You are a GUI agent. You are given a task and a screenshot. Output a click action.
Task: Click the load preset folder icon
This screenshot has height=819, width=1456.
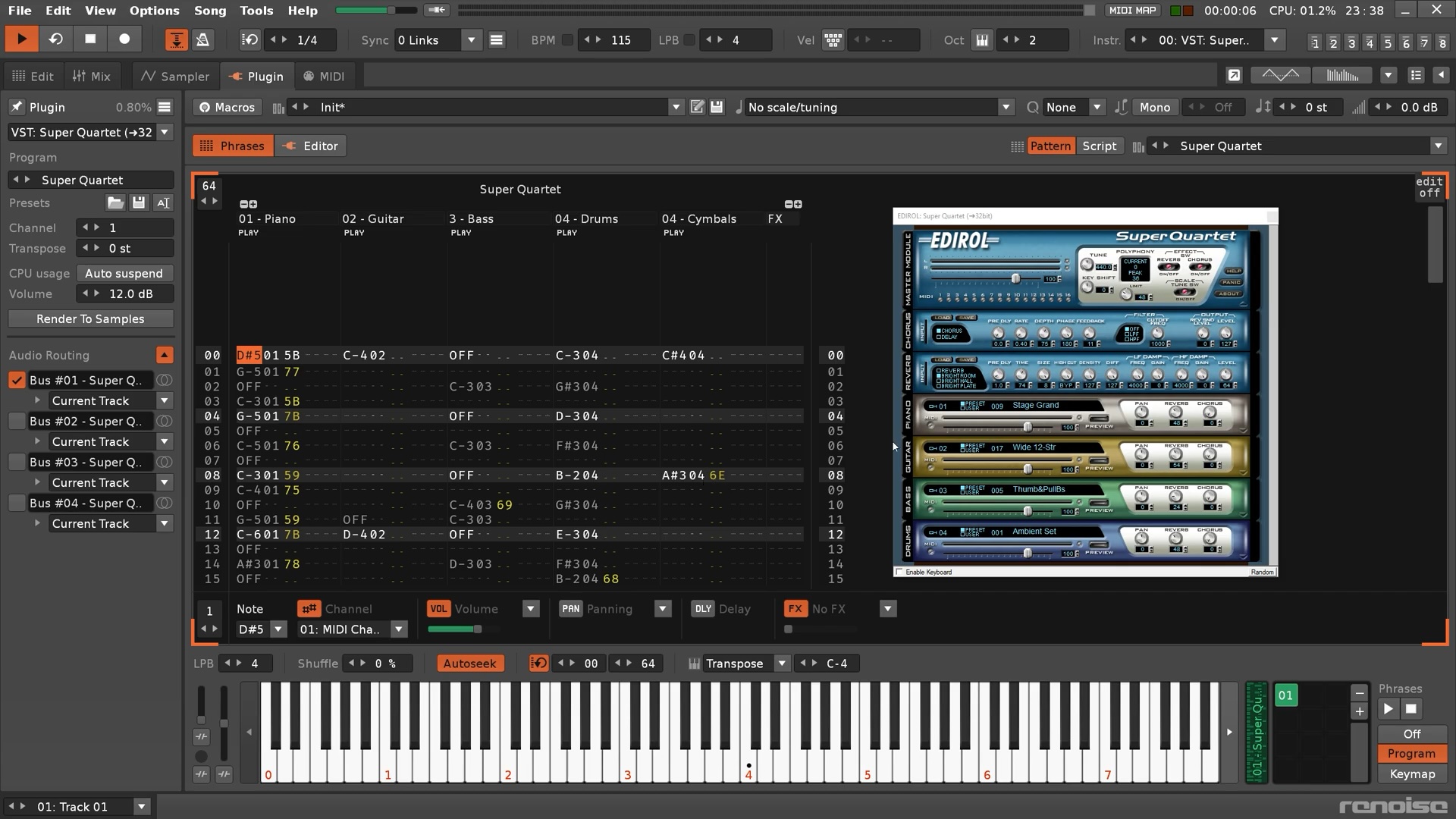pos(115,202)
